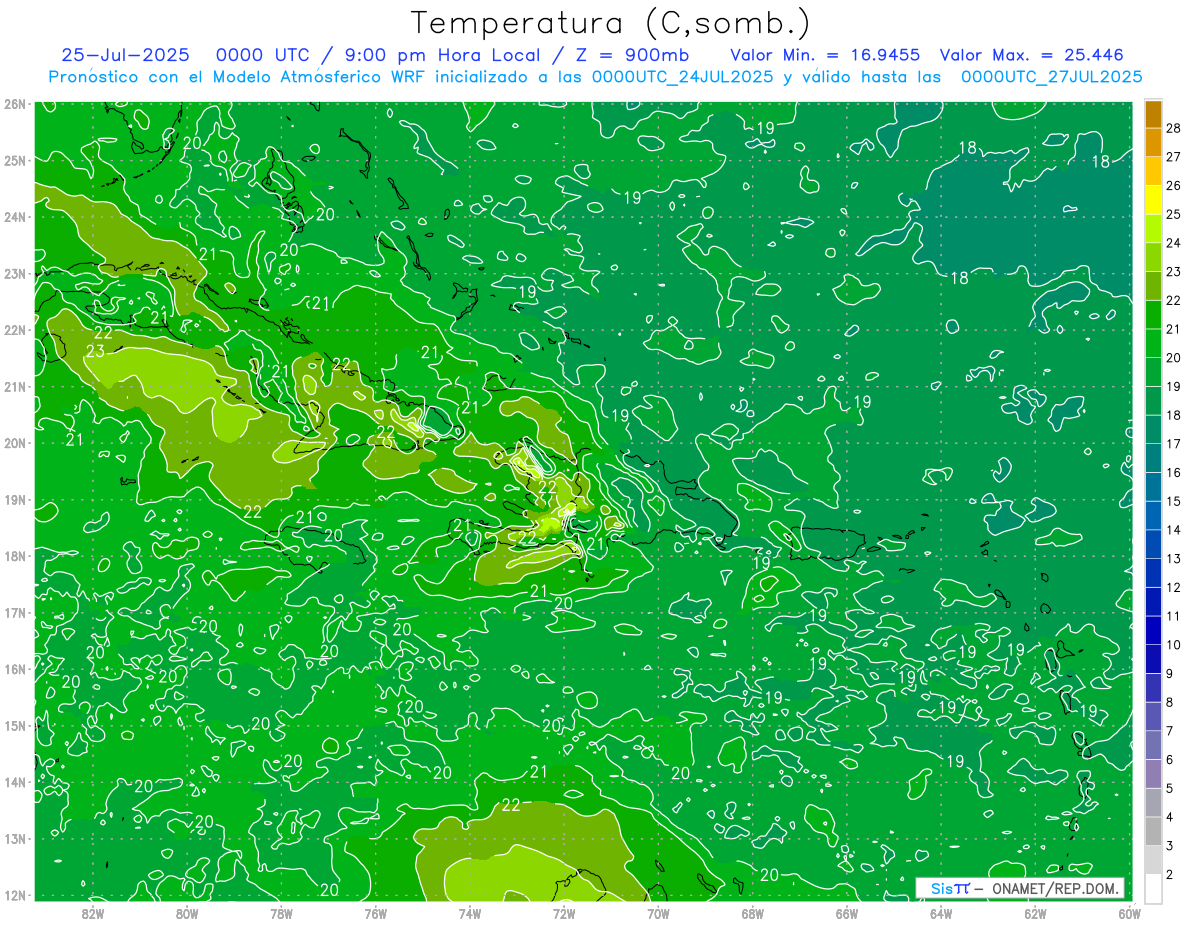
Task: Click the latitude label '25N'
Action: coord(14,160)
